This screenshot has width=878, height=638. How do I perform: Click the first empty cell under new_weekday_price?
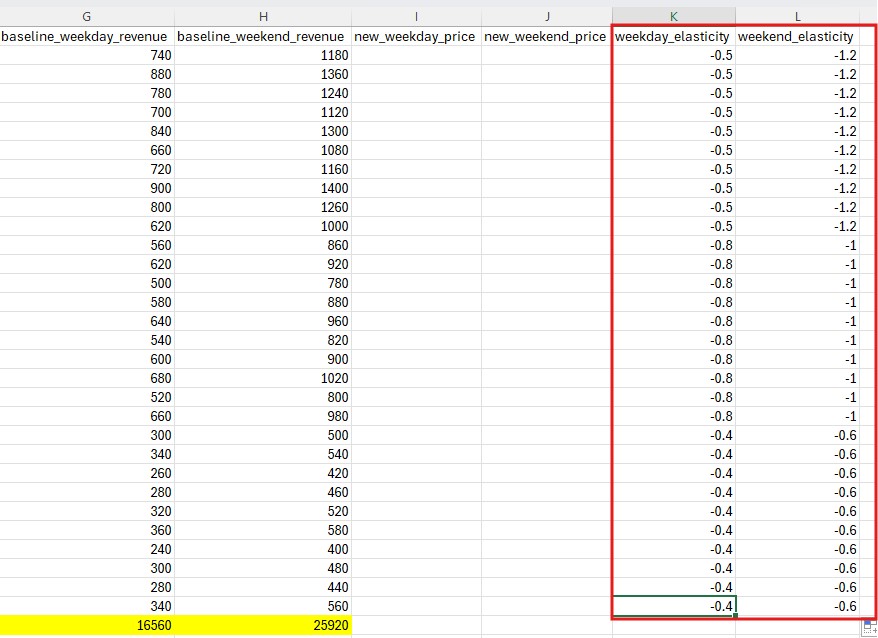point(416,55)
